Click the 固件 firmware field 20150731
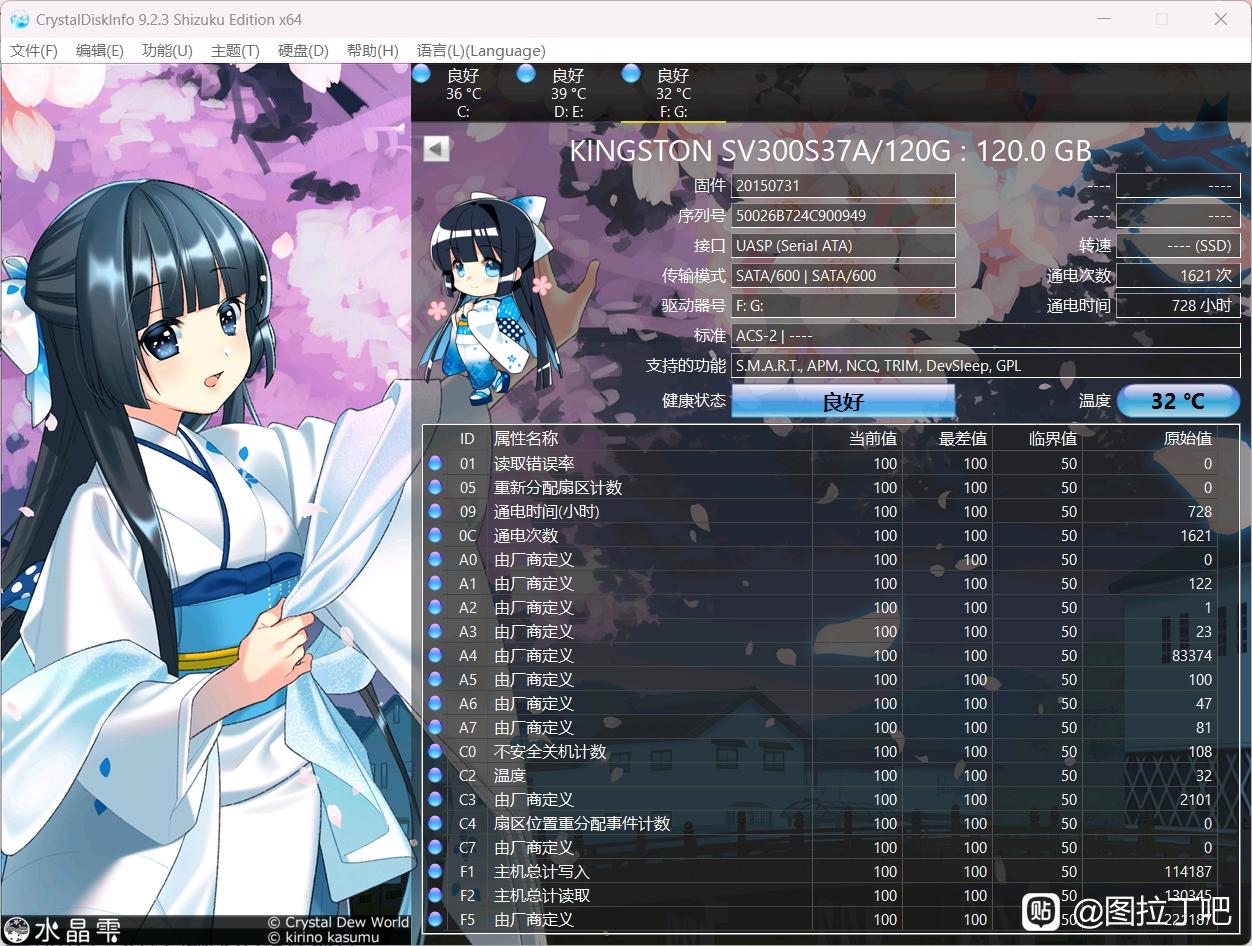The image size is (1252, 946). [x=843, y=185]
